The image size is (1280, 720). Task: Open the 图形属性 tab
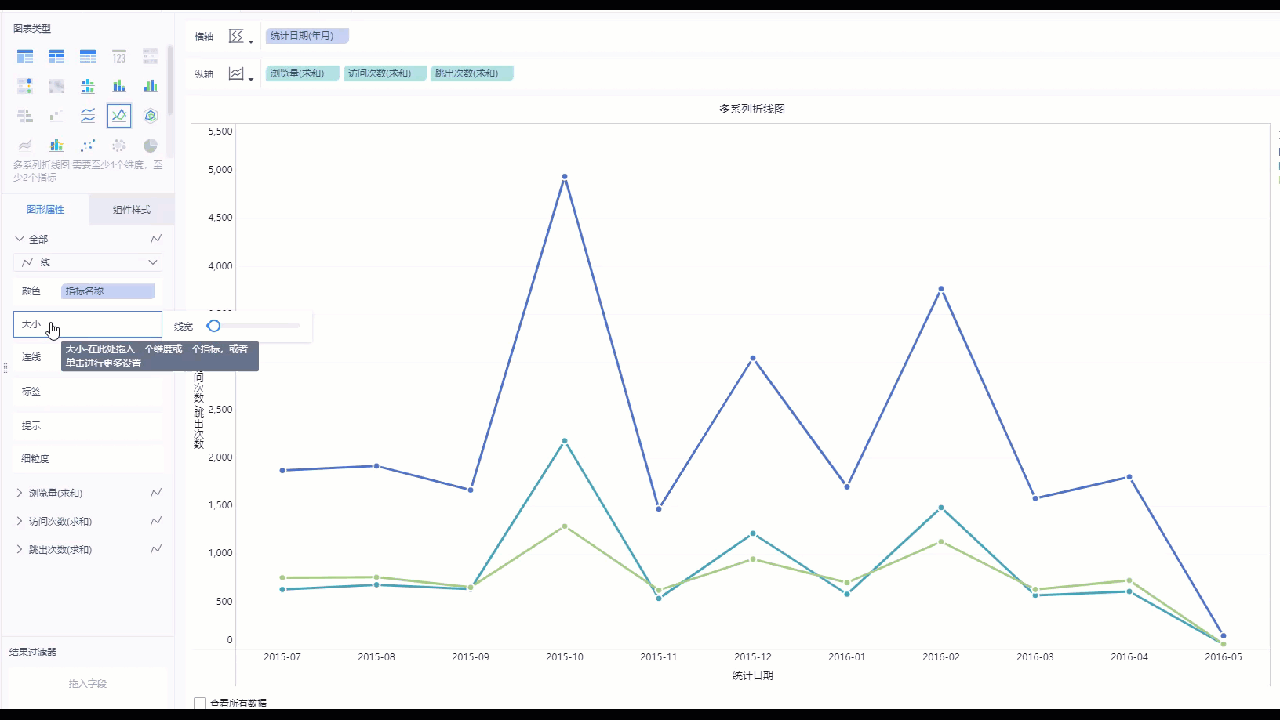click(45, 210)
